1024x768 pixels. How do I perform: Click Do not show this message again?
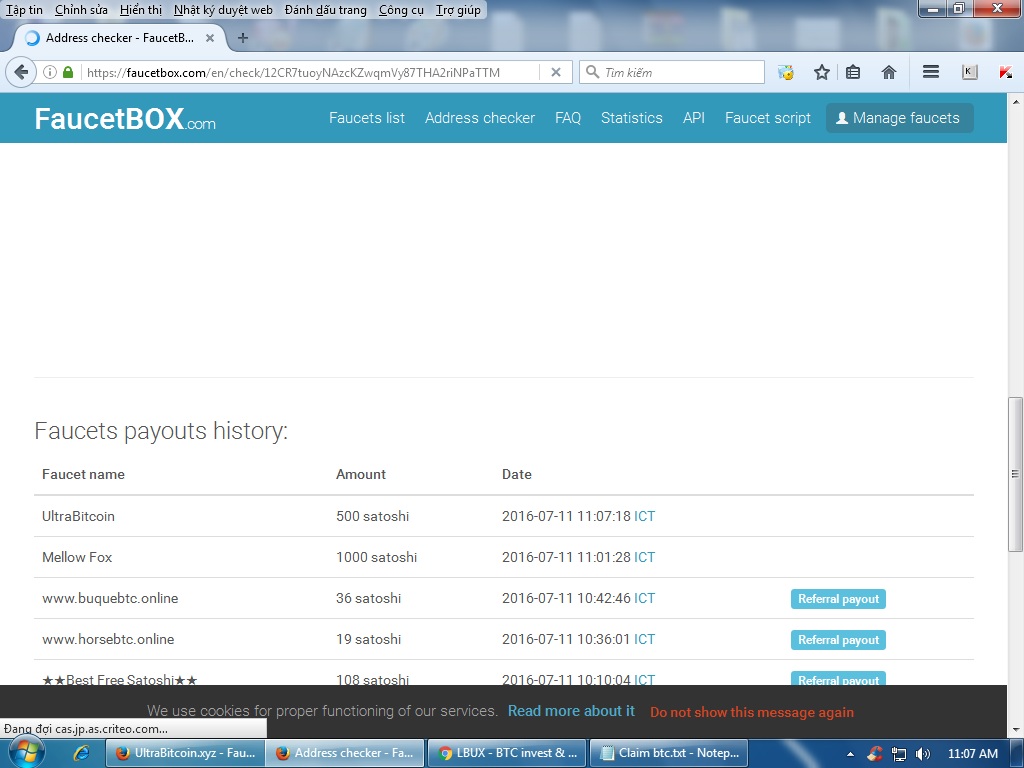752,712
